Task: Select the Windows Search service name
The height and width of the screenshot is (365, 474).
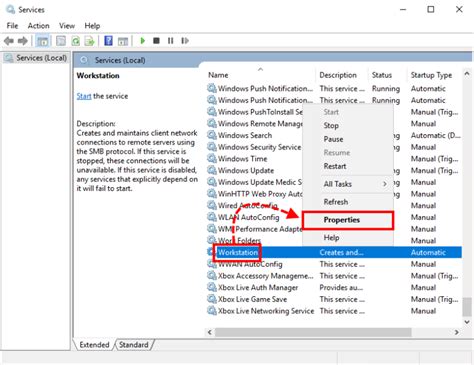Action: (245, 135)
